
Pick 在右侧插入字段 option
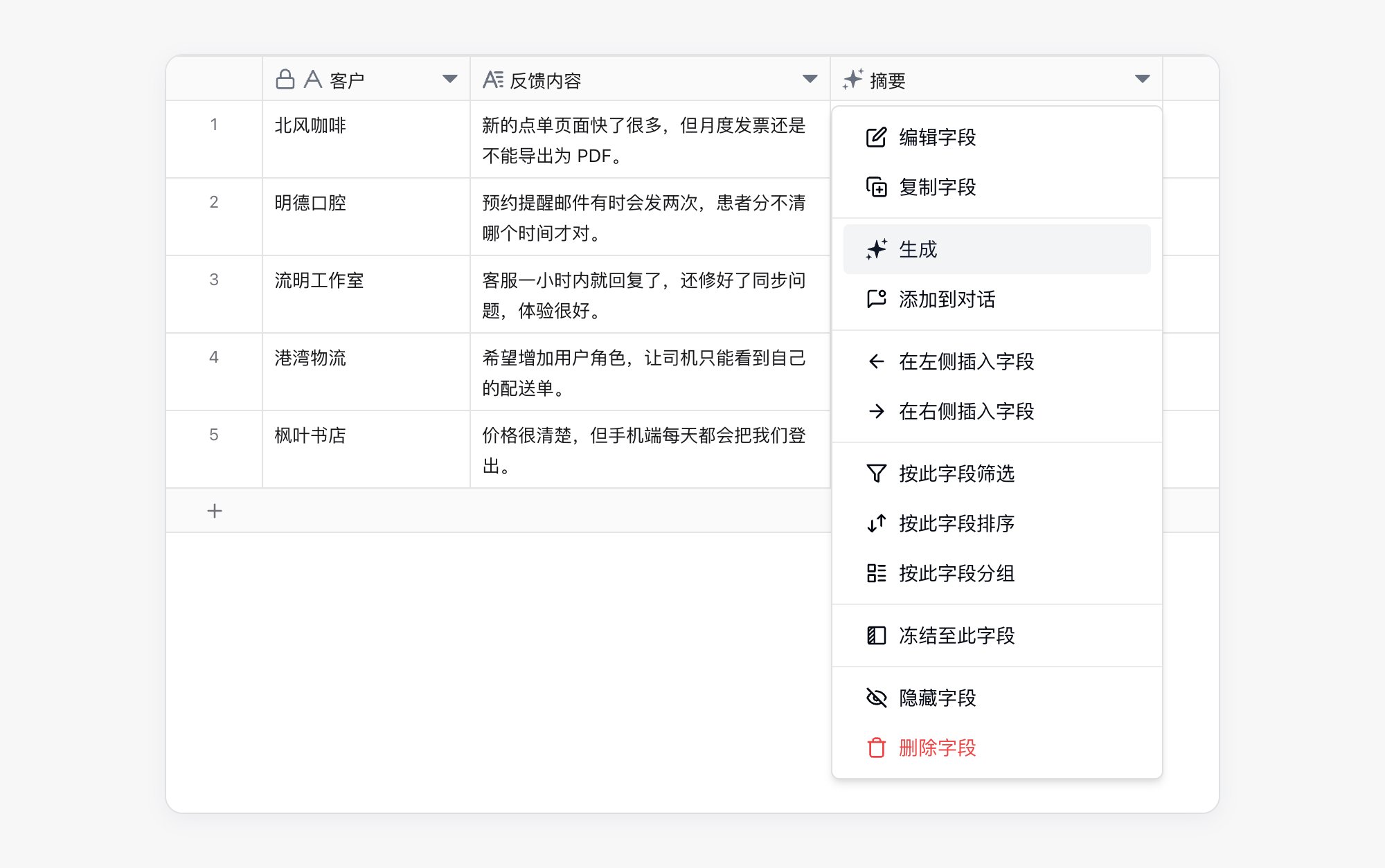[x=997, y=411]
